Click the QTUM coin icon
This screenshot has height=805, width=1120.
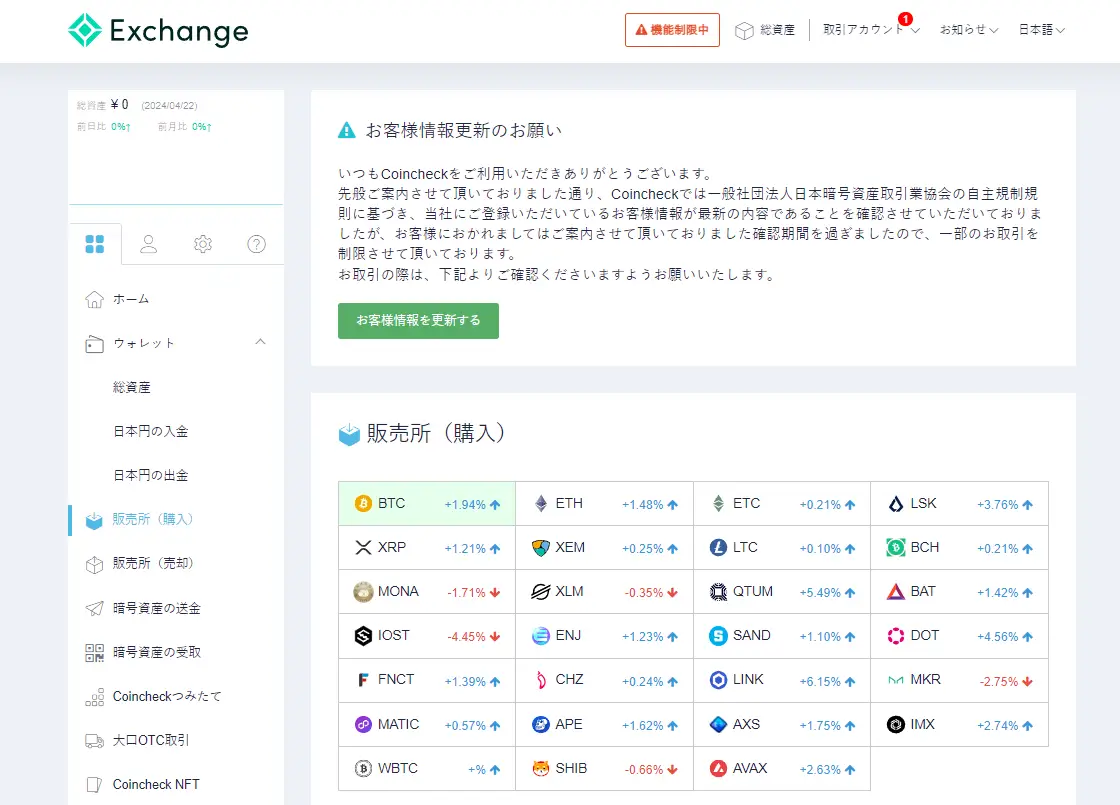coord(718,592)
